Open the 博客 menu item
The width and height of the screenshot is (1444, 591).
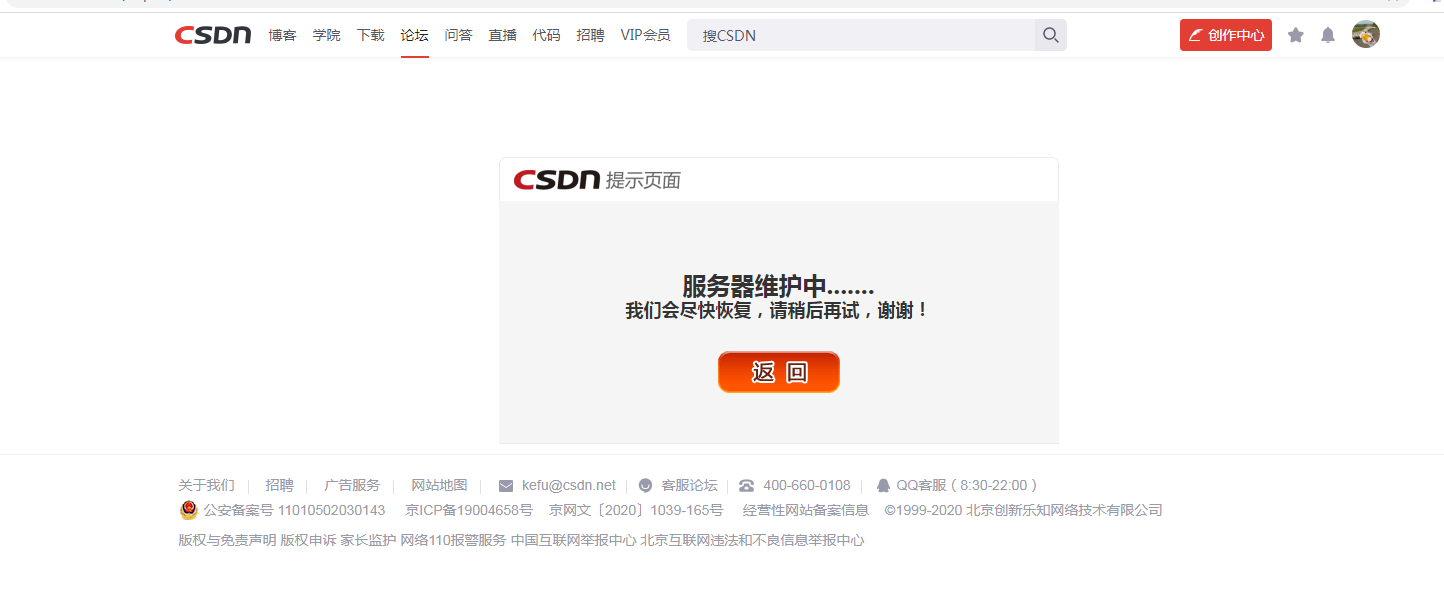pyautogui.click(x=282, y=35)
